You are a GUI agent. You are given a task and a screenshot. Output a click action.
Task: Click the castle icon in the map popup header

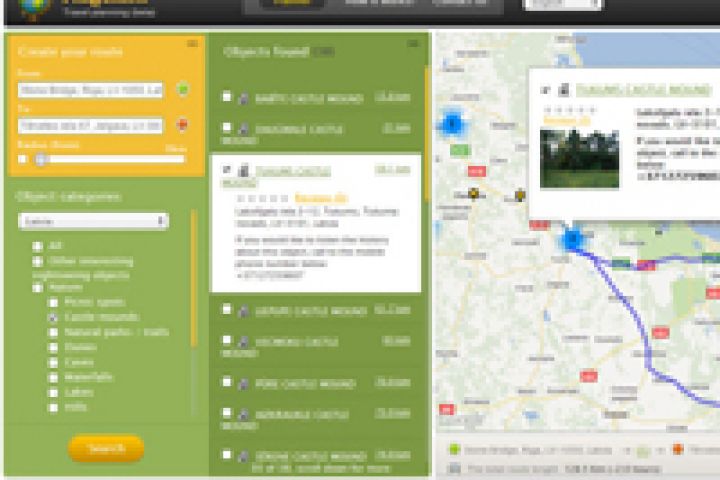click(x=564, y=90)
